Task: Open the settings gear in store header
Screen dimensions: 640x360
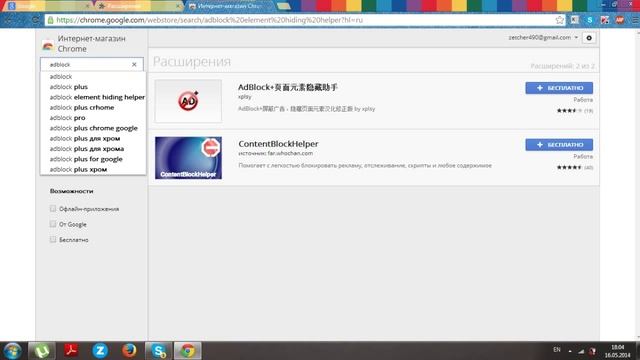Action: coord(589,38)
